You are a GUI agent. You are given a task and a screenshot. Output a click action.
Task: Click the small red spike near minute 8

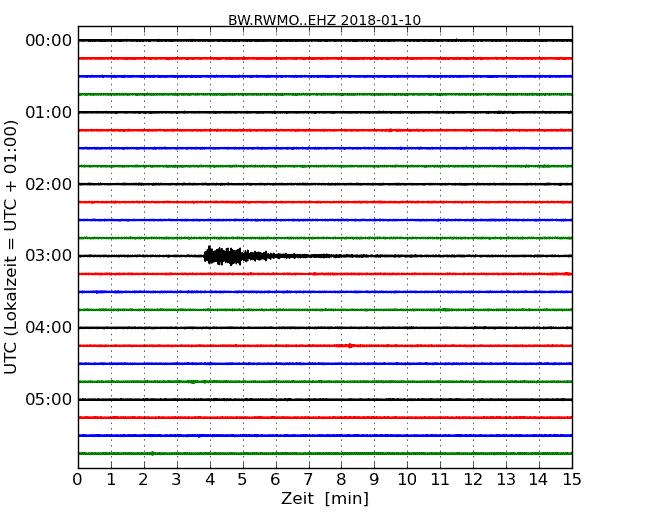[x=351, y=345]
